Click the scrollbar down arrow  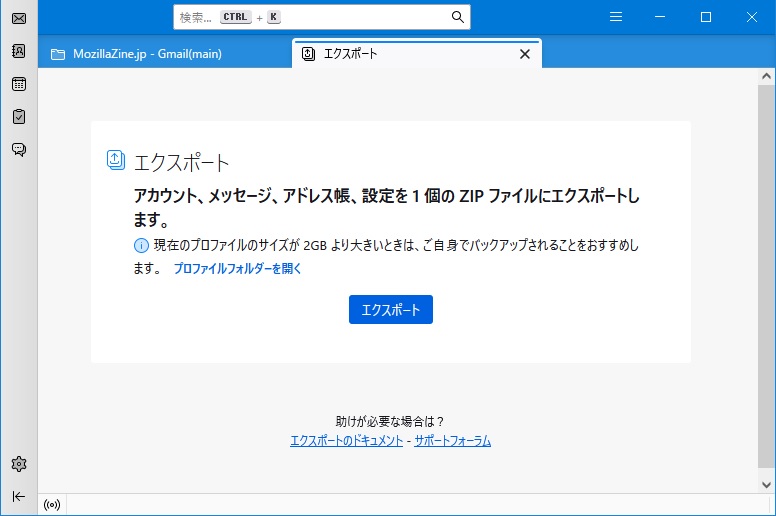pos(766,485)
